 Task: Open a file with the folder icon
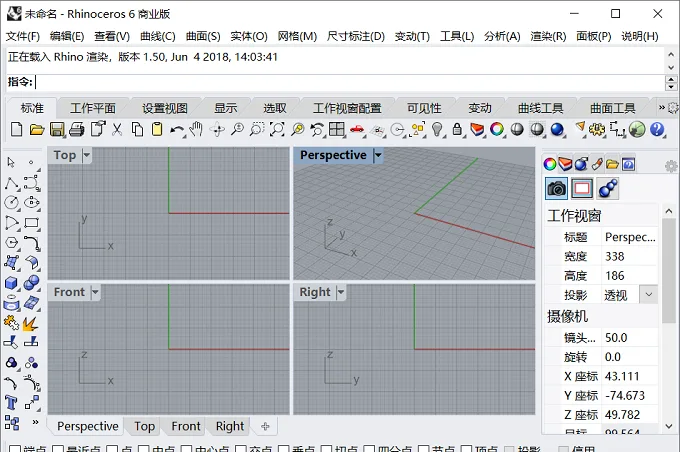(37, 129)
